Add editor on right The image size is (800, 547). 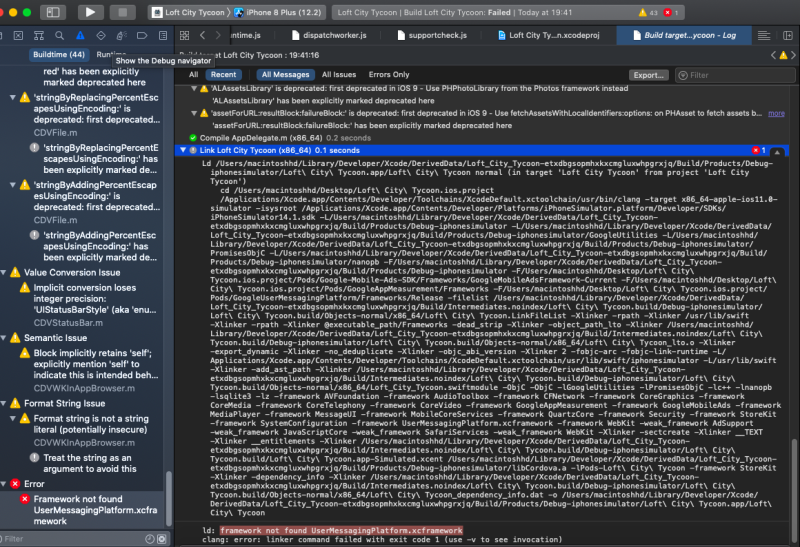click(x=788, y=35)
